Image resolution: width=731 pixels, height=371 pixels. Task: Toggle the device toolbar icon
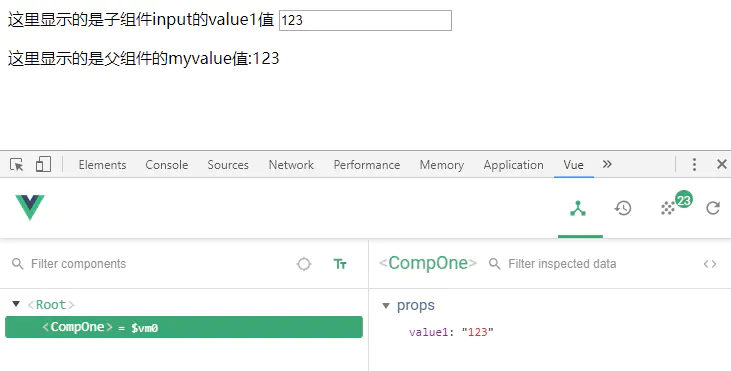43,165
